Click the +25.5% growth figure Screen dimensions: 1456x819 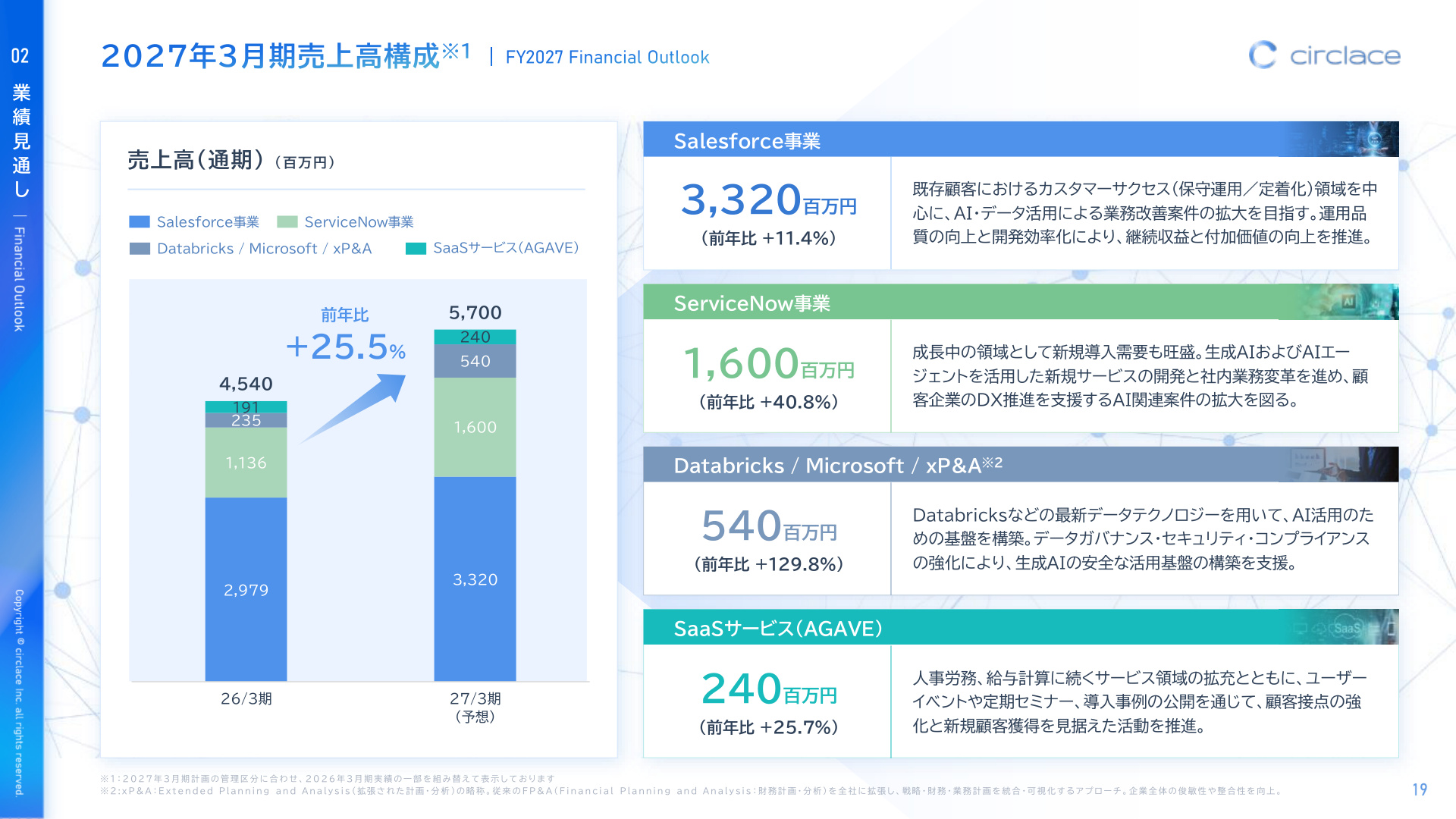tap(346, 347)
